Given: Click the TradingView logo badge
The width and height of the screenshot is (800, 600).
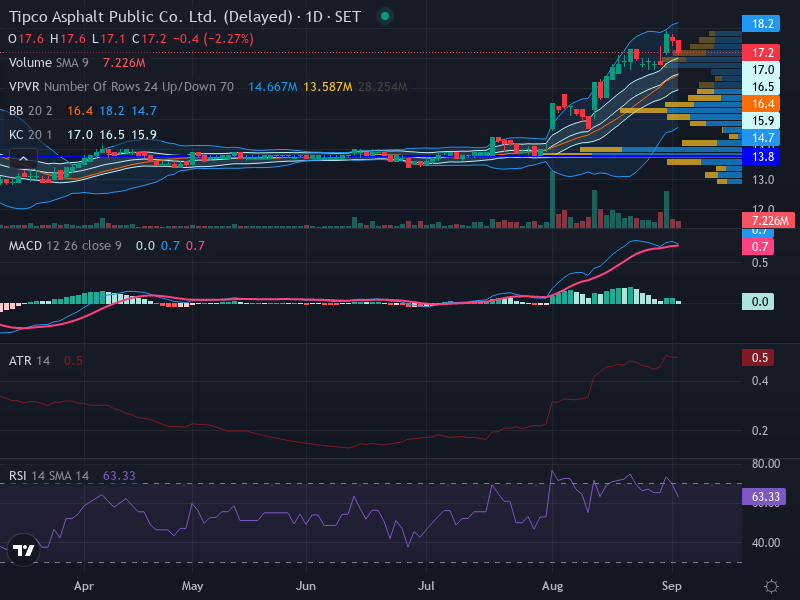Looking at the screenshot, I should click(x=23, y=550).
